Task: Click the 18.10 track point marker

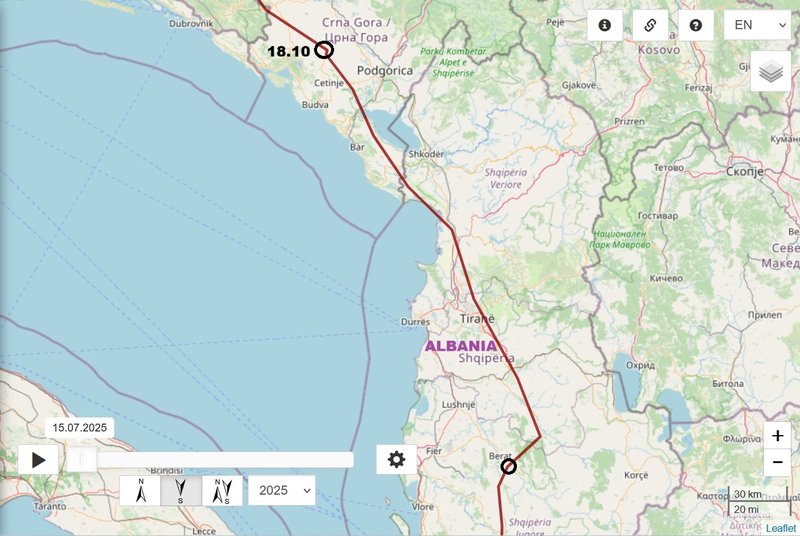Action: [x=323, y=50]
